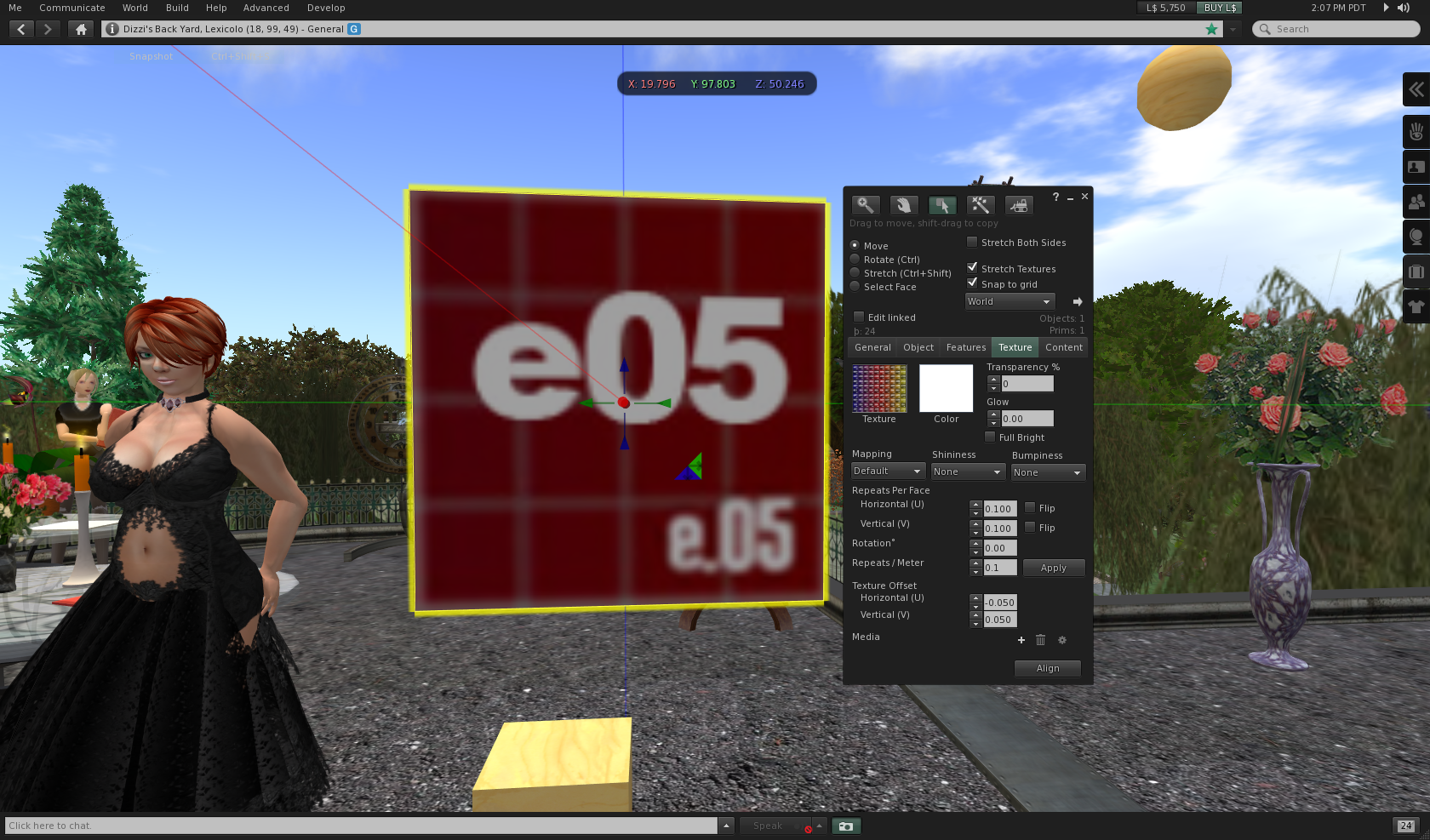The width and height of the screenshot is (1430, 840).
Task: Toggle the Full Bright checkbox
Action: click(x=990, y=437)
